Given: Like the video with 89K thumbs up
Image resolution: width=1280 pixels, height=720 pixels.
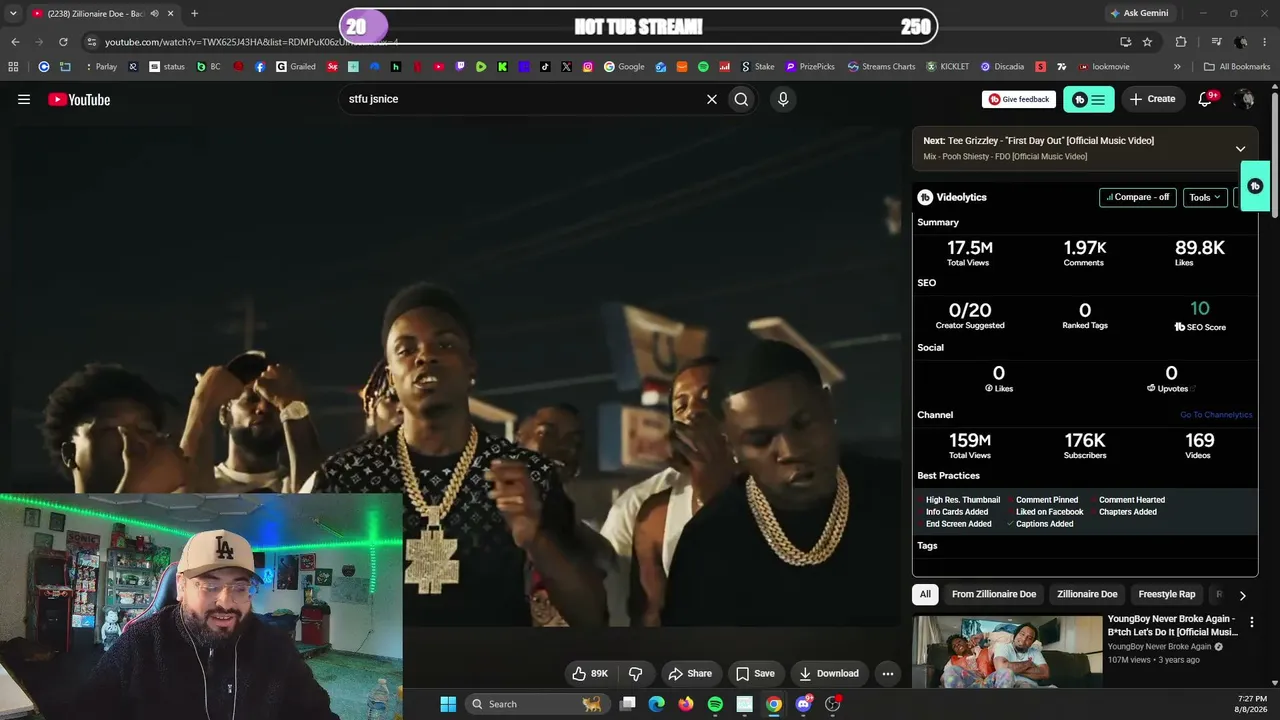Looking at the screenshot, I should 590,674.
